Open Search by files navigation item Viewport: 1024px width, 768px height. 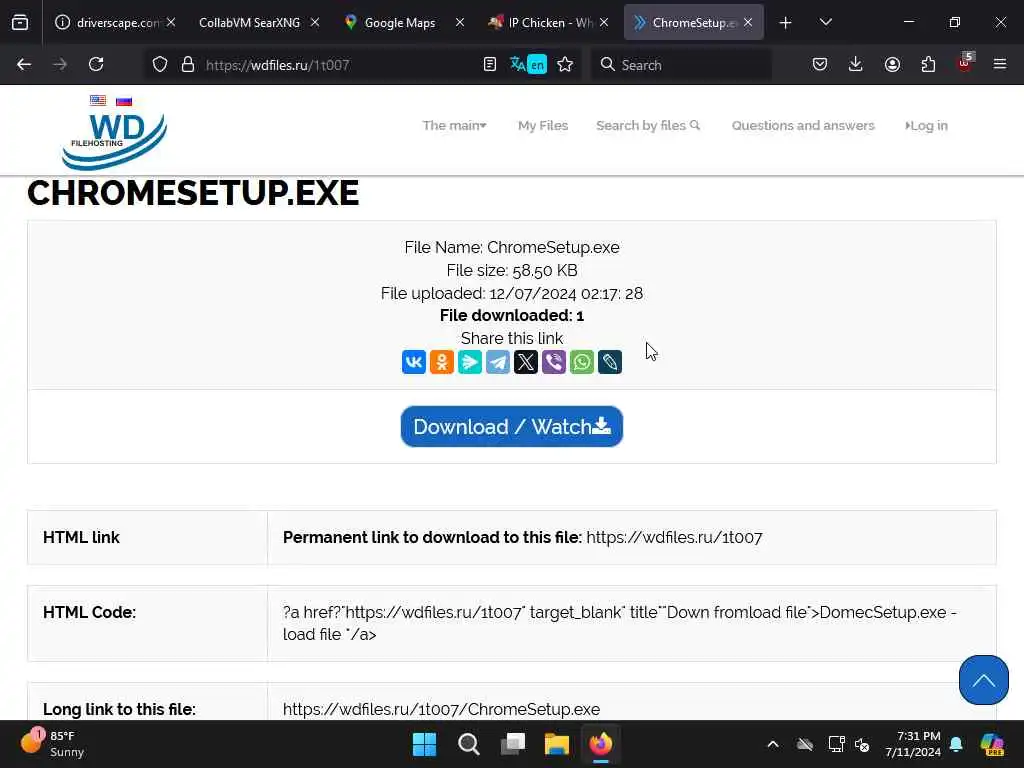click(648, 125)
